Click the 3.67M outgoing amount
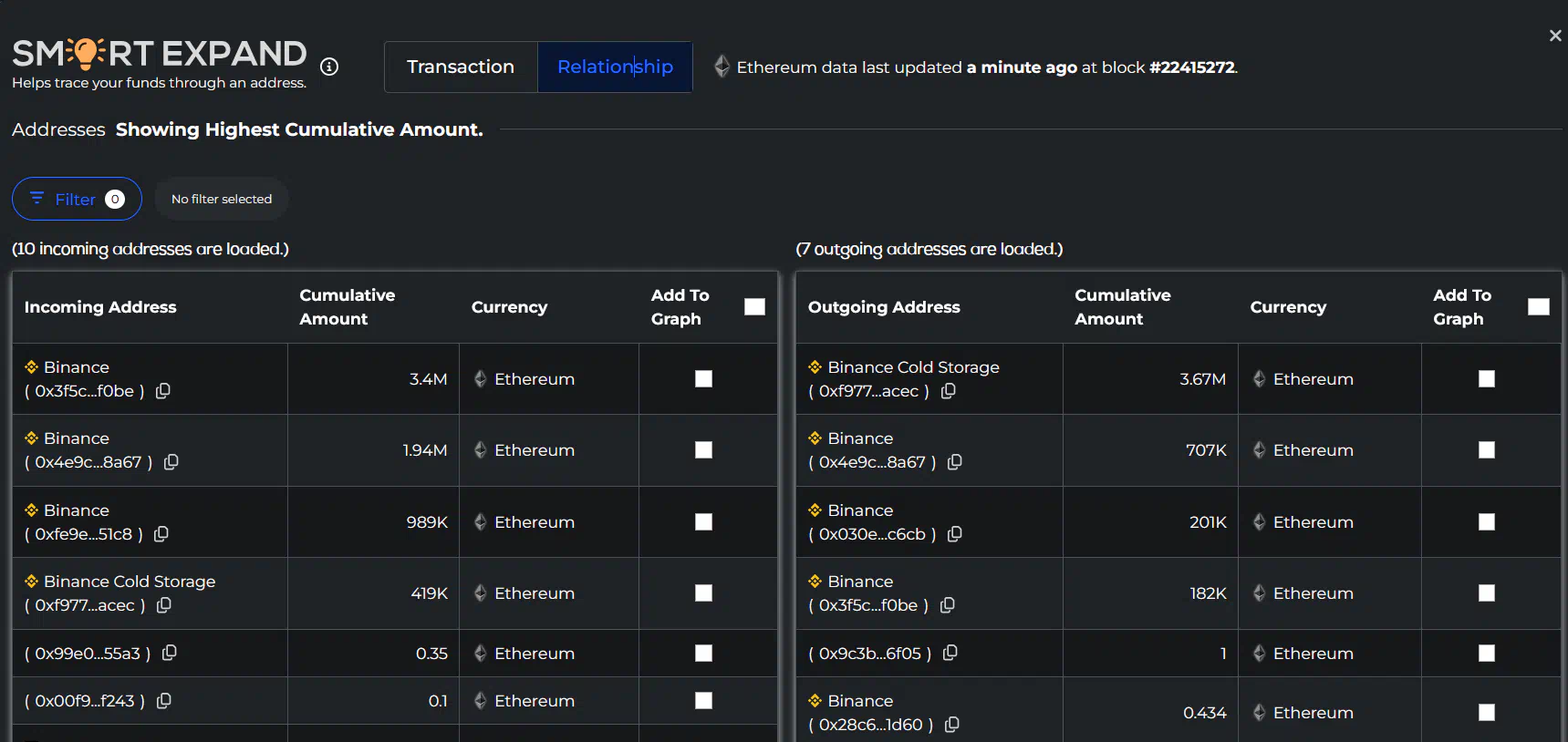 pos(1202,378)
